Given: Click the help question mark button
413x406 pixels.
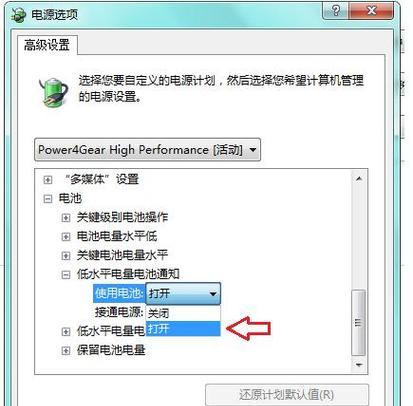Looking at the screenshot, I should click(335, 11).
